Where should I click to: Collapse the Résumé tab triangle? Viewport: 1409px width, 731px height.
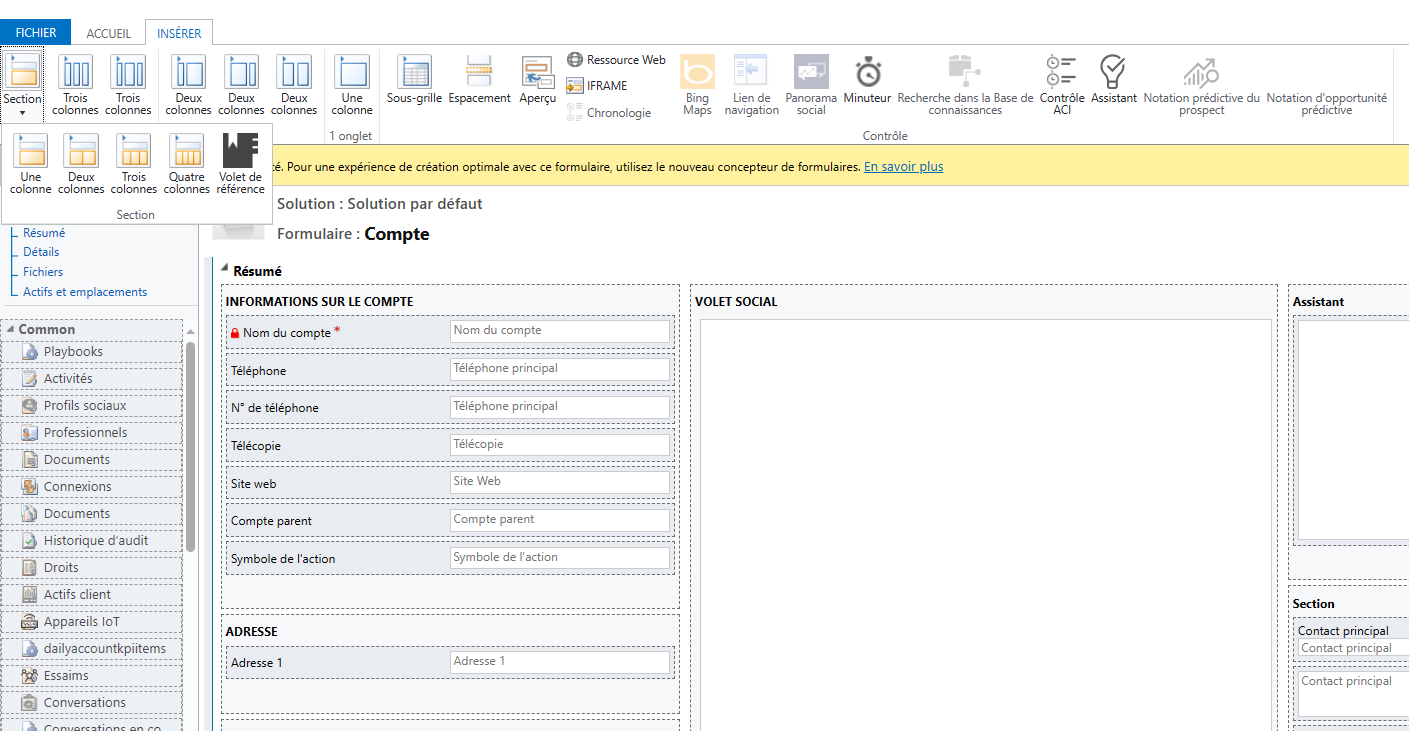tap(224, 270)
